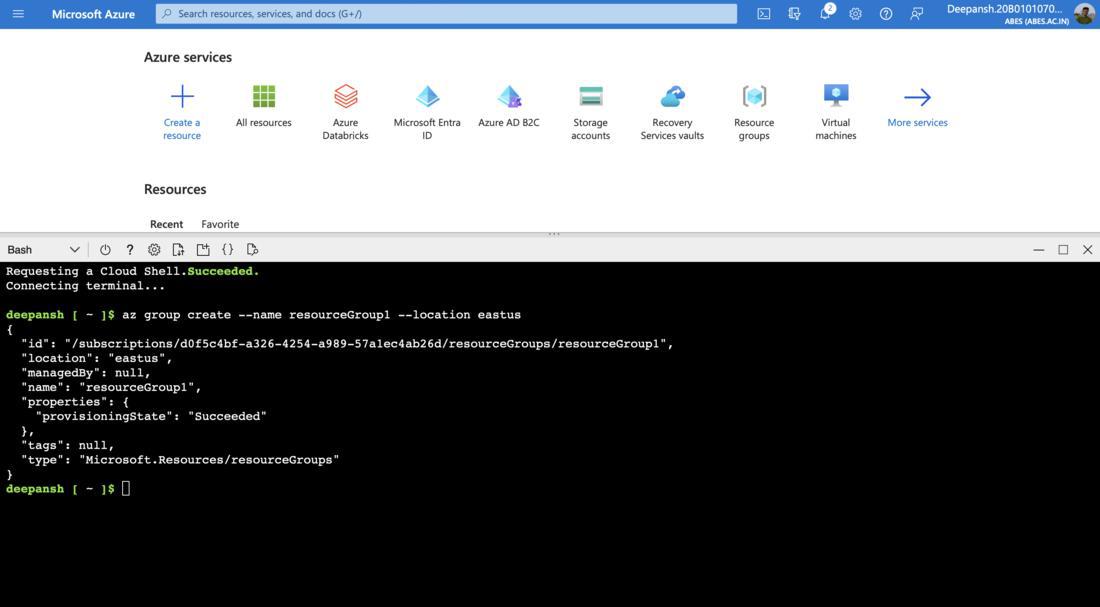Open portal Settings gear in top bar
Screen dimensions: 1100x607
855,13
